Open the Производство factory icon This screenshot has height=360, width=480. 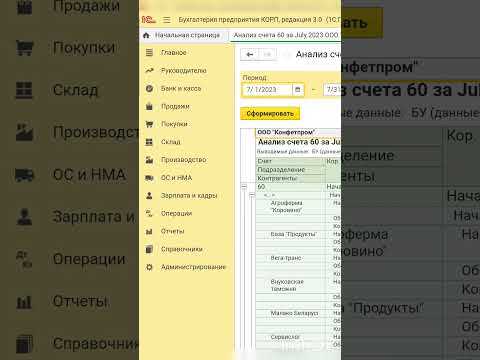pos(149,160)
